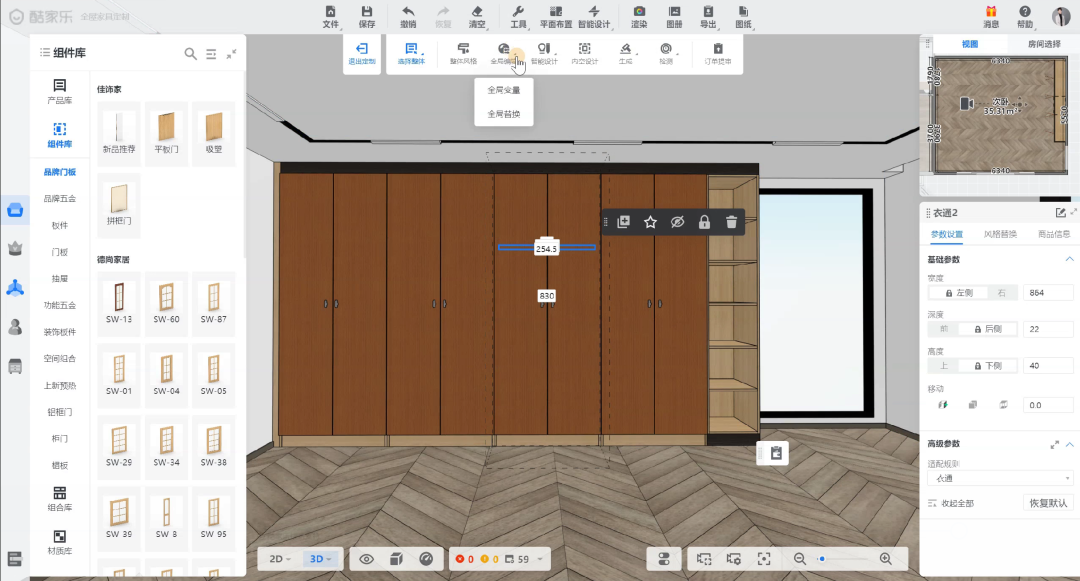Lock the selected object

(704, 222)
